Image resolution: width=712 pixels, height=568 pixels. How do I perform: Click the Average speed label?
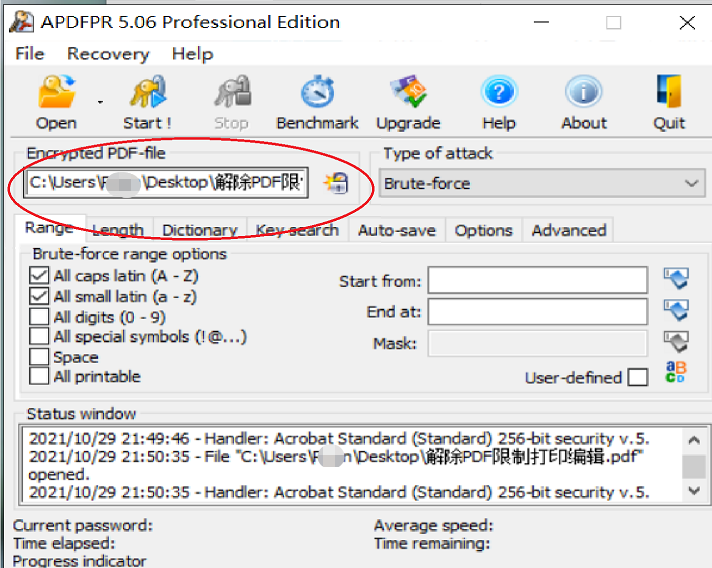coord(434,525)
